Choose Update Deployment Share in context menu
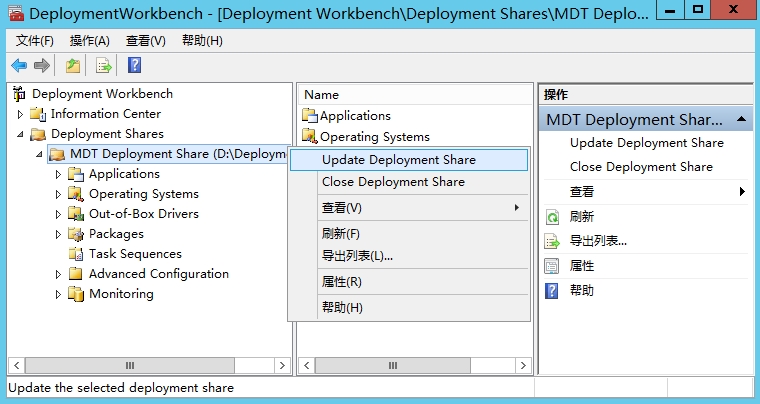Viewport: 760px width, 404px height. coord(409,160)
